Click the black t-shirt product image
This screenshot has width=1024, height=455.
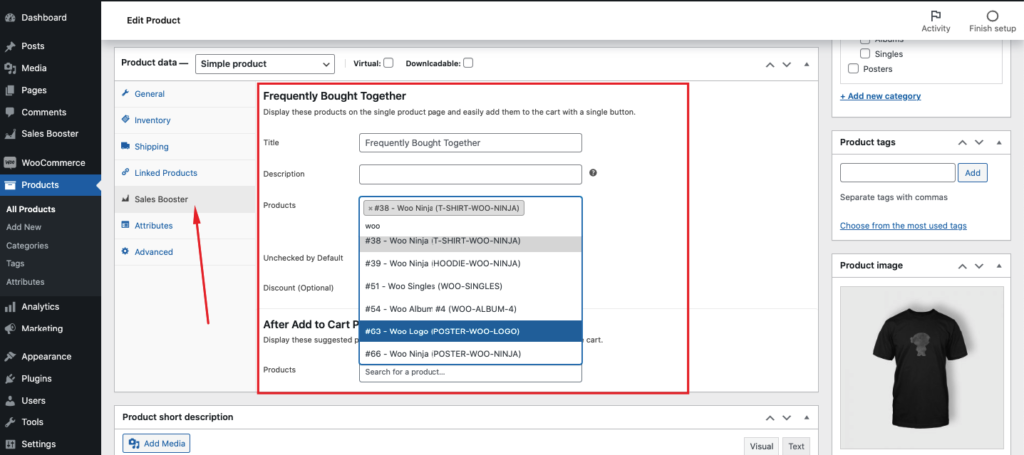[921, 370]
